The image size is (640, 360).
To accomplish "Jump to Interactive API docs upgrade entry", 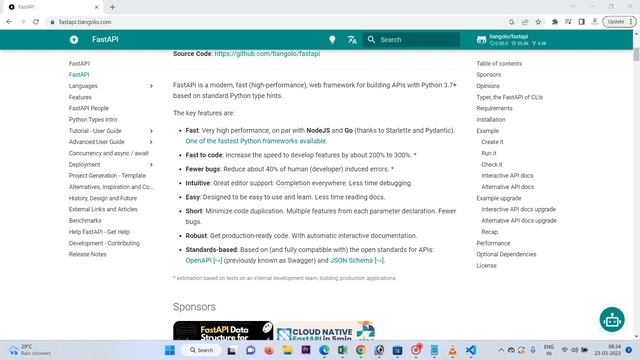I will (x=518, y=209).
